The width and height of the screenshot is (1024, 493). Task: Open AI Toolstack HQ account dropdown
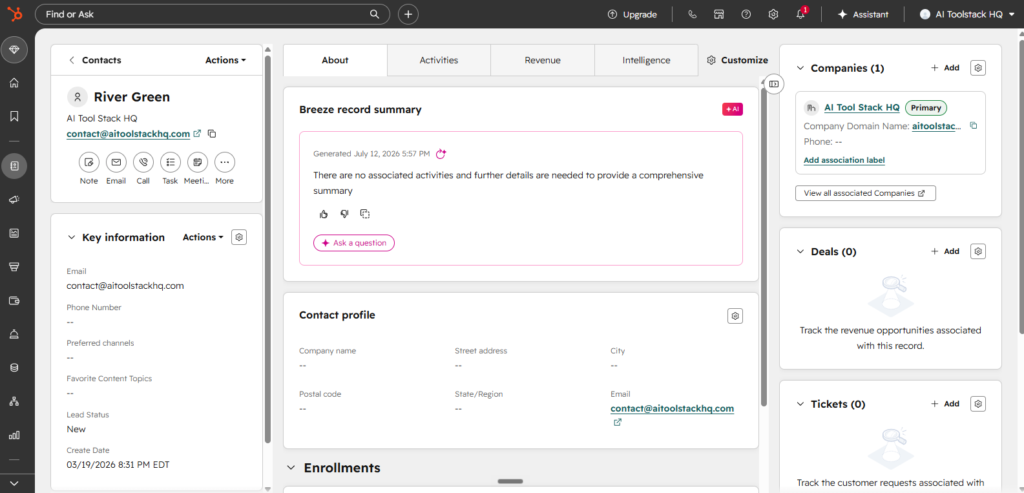pos(967,14)
